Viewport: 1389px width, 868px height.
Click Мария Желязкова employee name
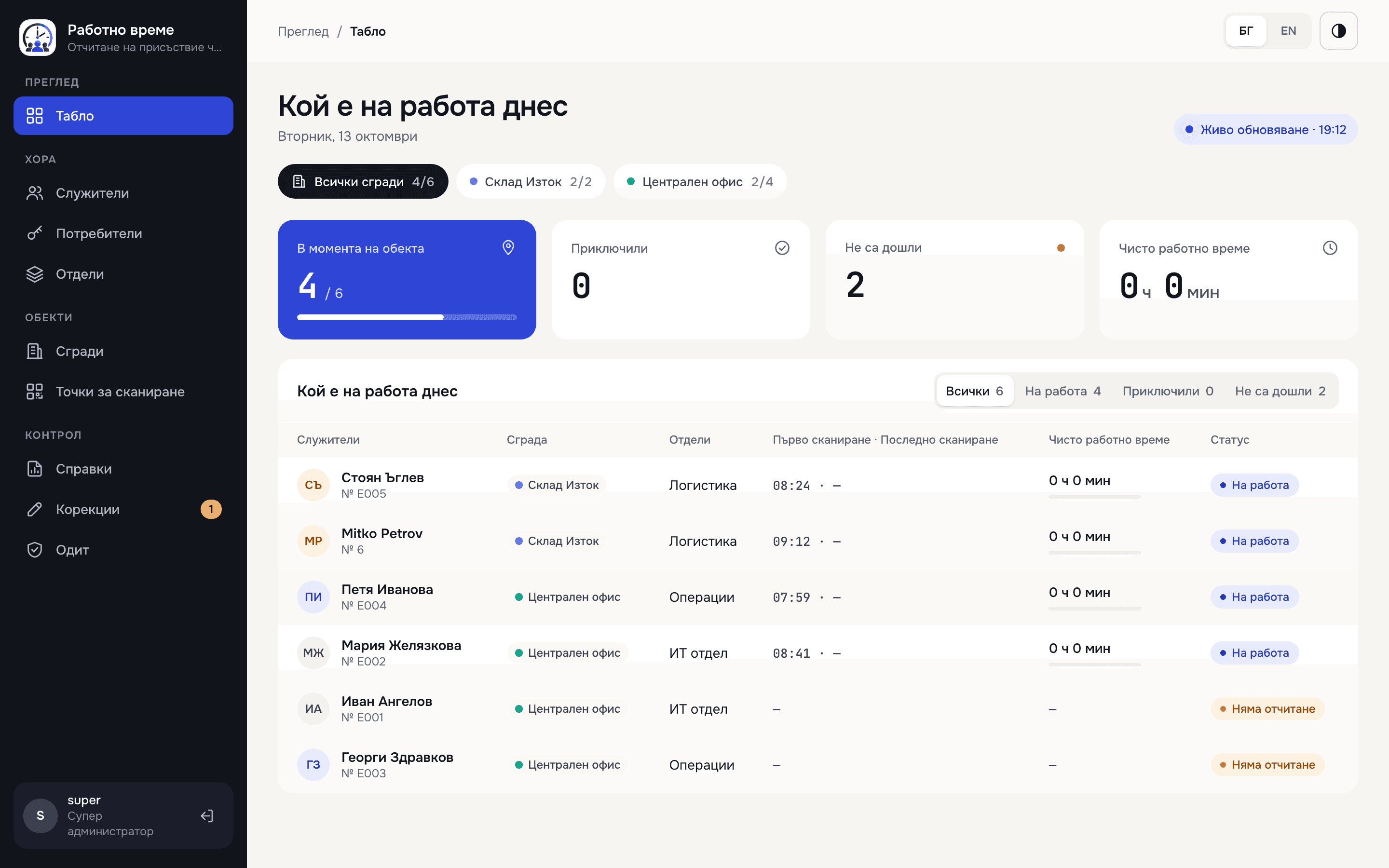[x=401, y=645]
